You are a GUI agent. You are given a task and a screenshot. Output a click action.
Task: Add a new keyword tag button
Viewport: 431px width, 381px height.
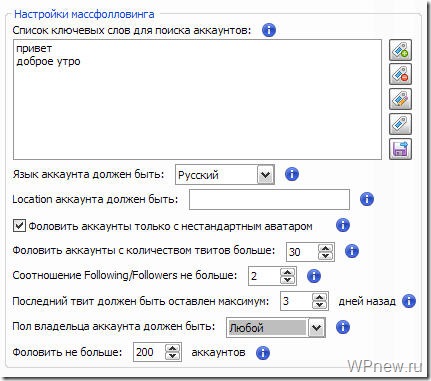[400, 50]
